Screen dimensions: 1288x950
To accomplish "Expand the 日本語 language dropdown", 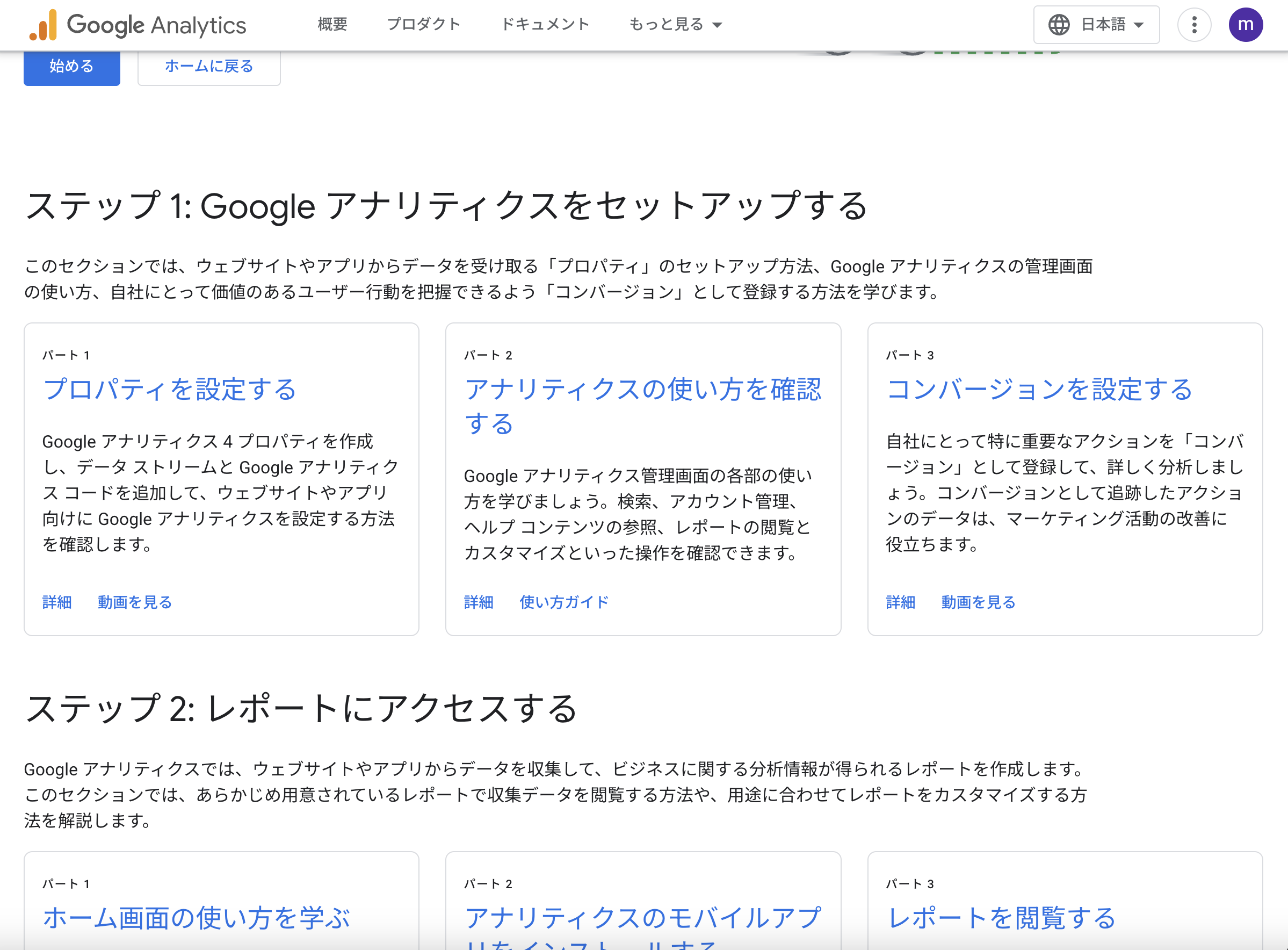I will 1096,25.
